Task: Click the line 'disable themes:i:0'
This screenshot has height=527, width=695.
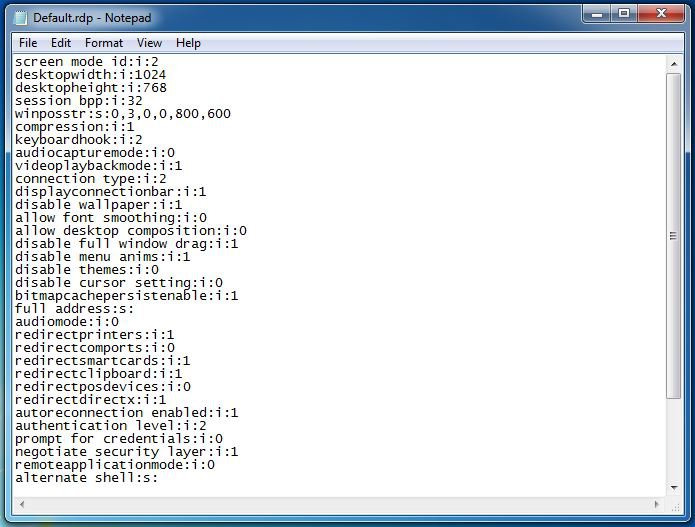Action: pyautogui.click(x=86, y=269)
